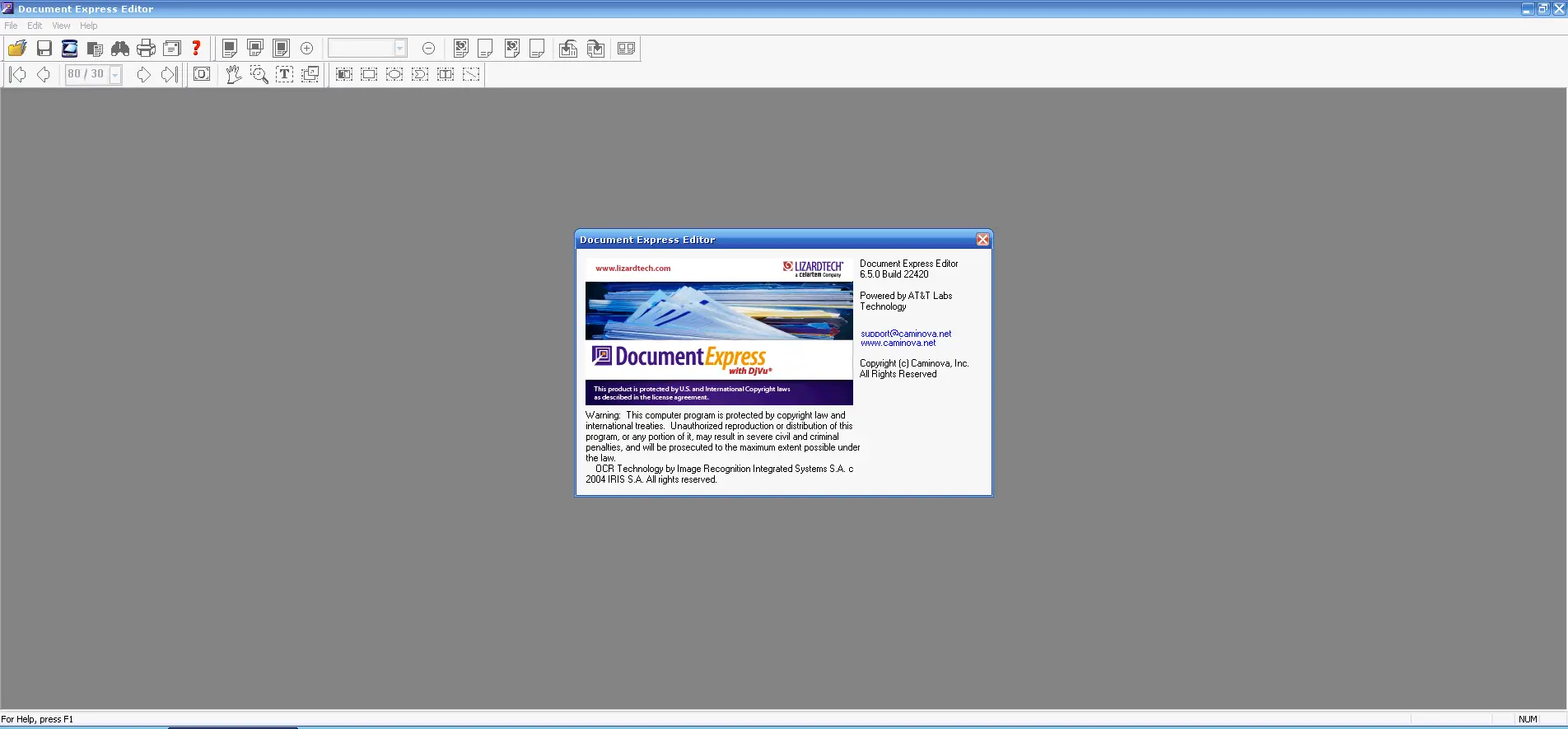Go to the next page
This screenshot has height=729, width=1568.
(144, 75)
